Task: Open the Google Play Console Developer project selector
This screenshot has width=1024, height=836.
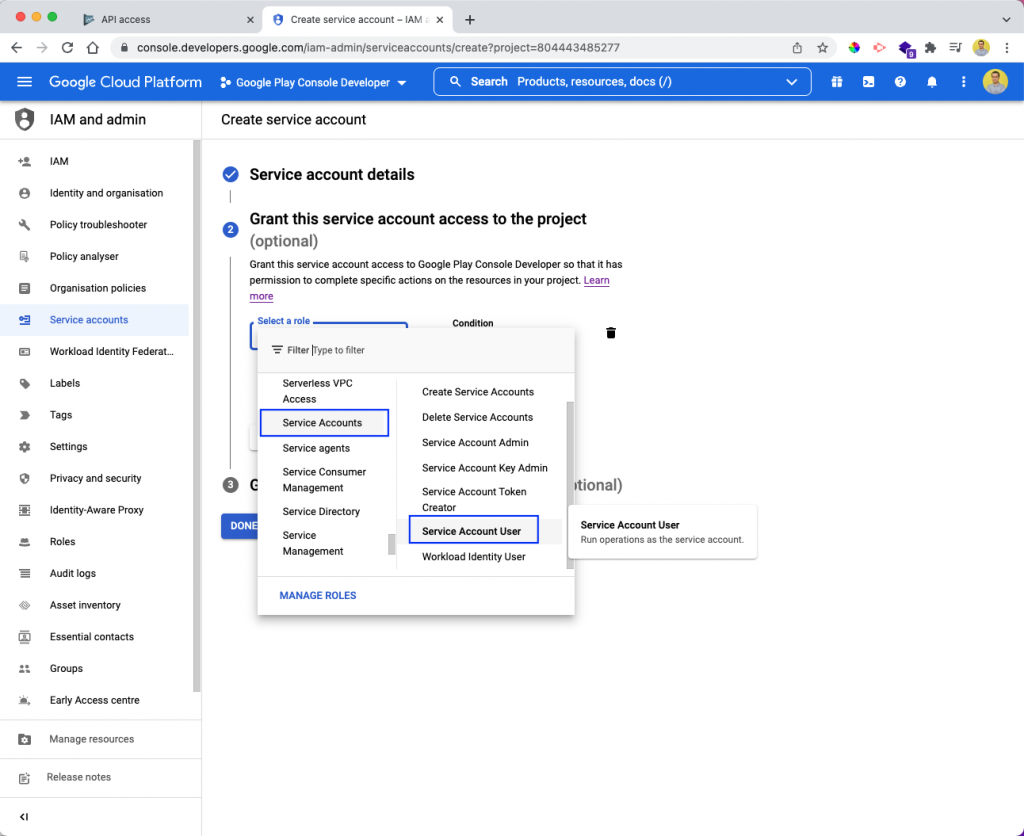Action: [x=313, y=82]
